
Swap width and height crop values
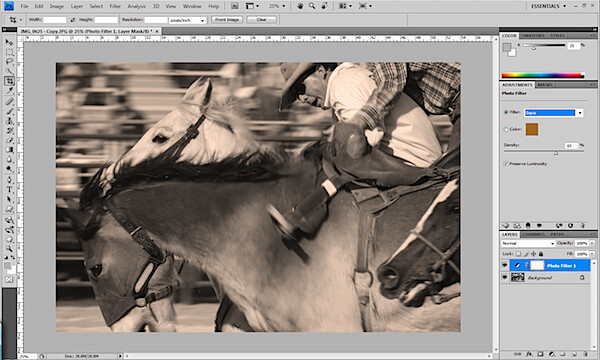coord(73,20)
